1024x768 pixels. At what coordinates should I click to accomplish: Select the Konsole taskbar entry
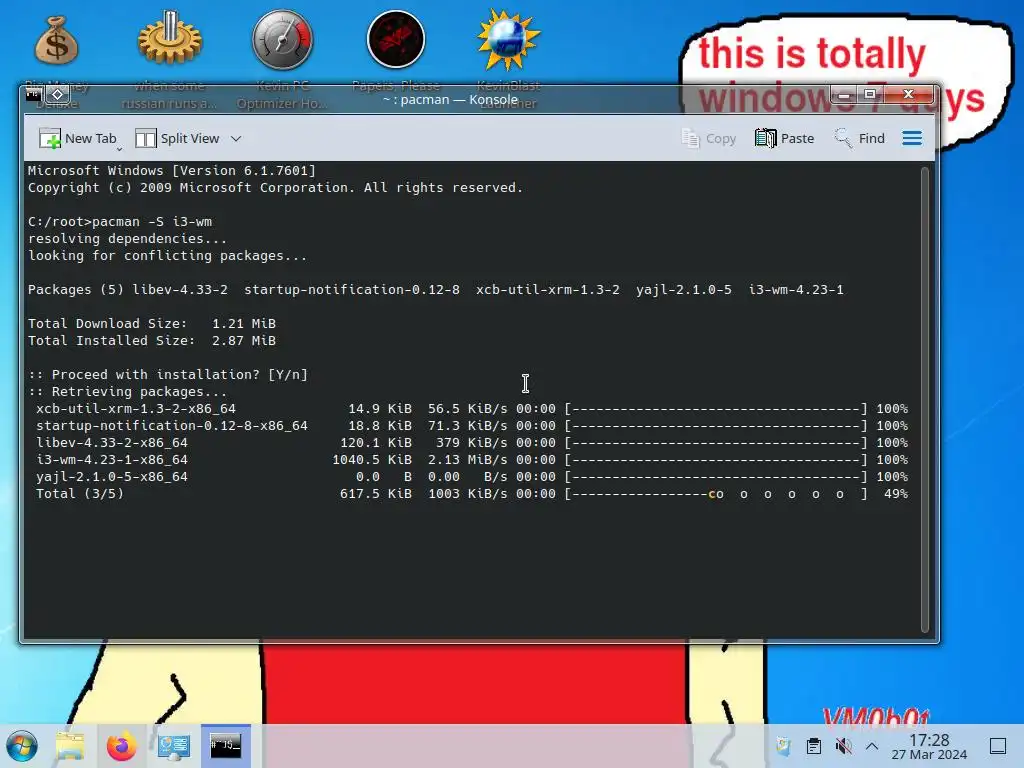(225, 746)
